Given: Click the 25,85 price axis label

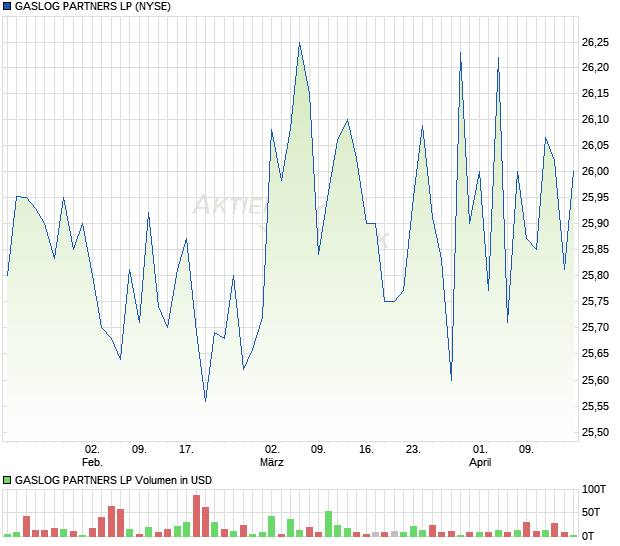Looking at the screenshot, I should coord(595,249).
